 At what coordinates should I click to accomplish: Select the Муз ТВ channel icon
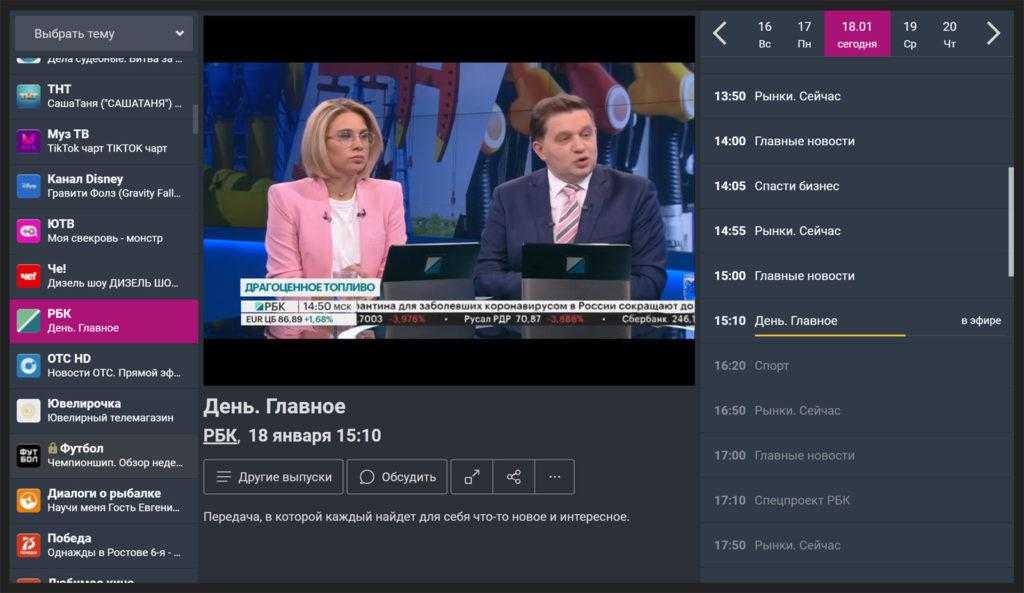pyautogui.click(x=28, y=141)
